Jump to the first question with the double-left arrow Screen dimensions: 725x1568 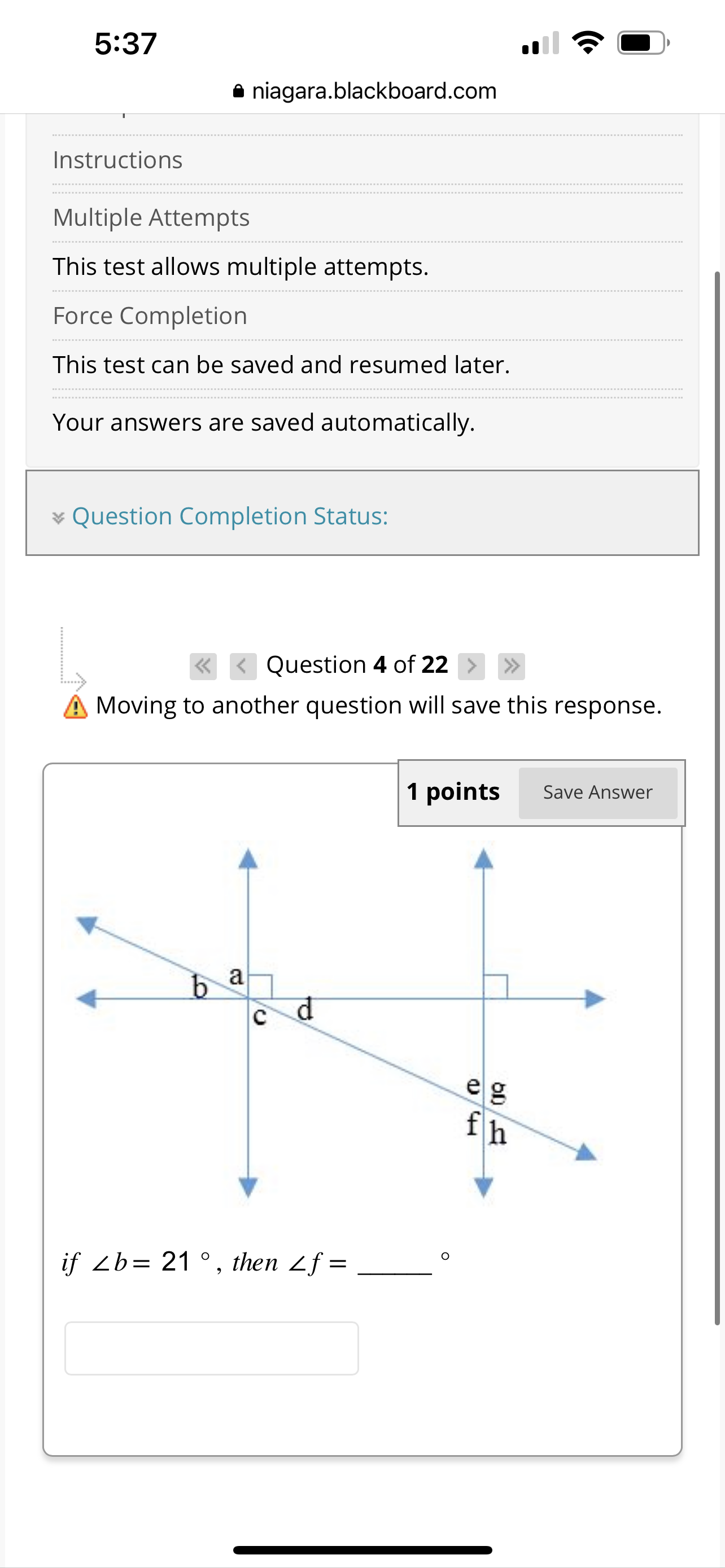[204, 665]
